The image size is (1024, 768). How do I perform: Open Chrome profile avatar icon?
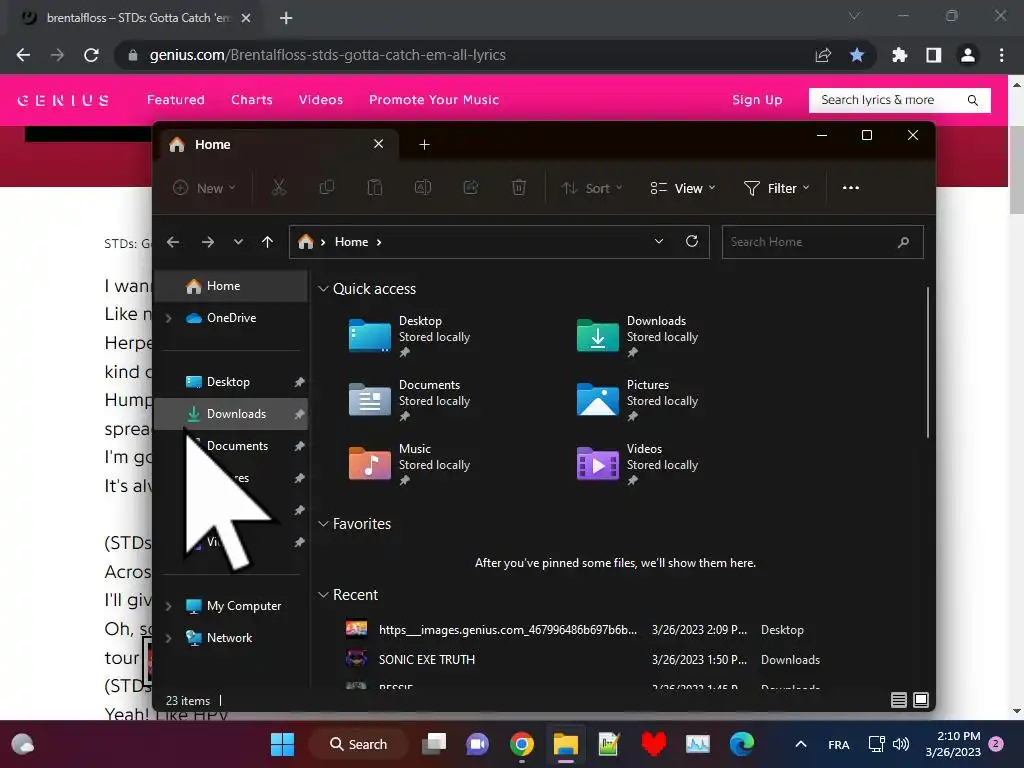click(x=967, y=56)
